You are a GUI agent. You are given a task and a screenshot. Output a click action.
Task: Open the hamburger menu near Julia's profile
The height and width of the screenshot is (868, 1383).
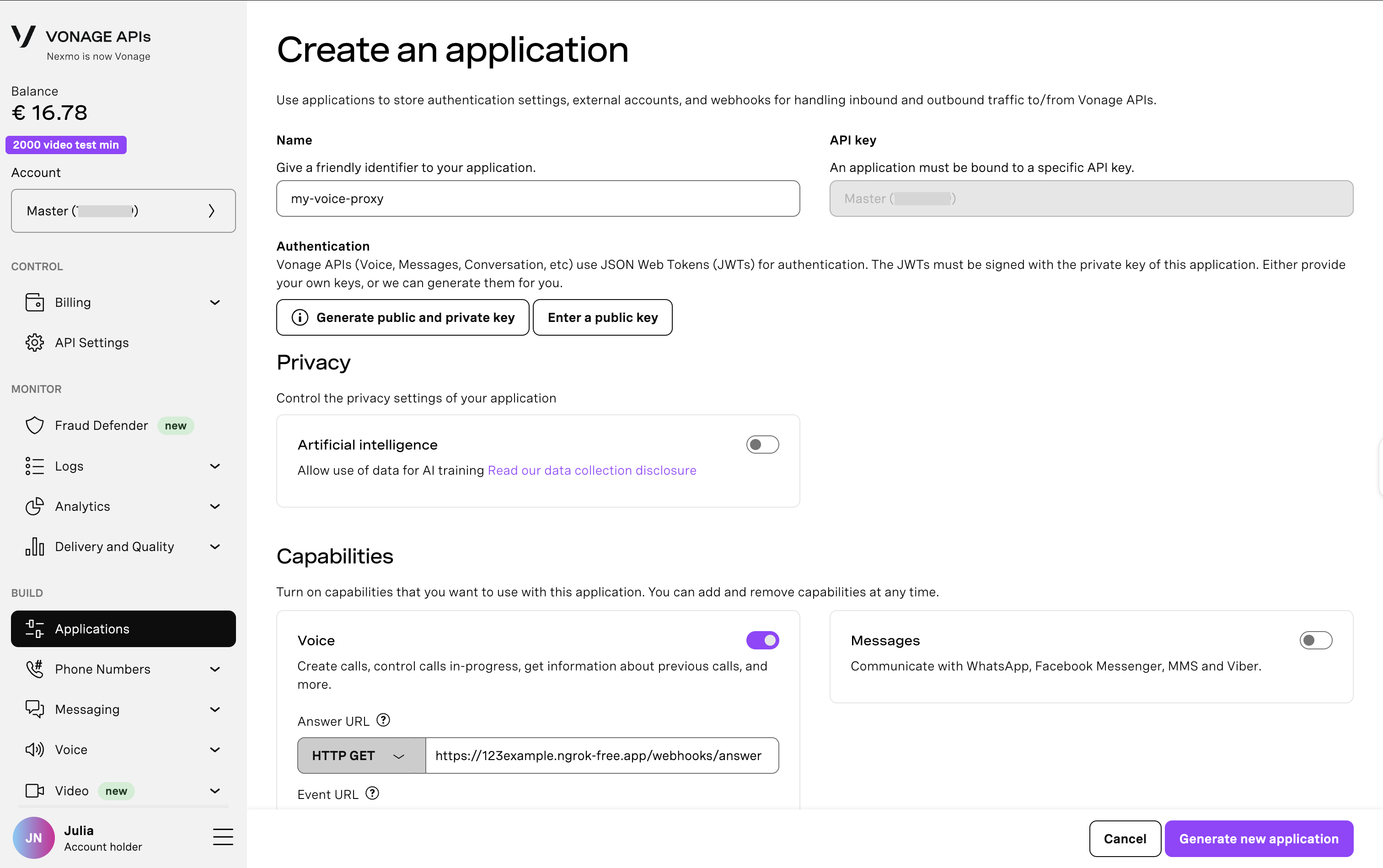[x=223, y=837]
